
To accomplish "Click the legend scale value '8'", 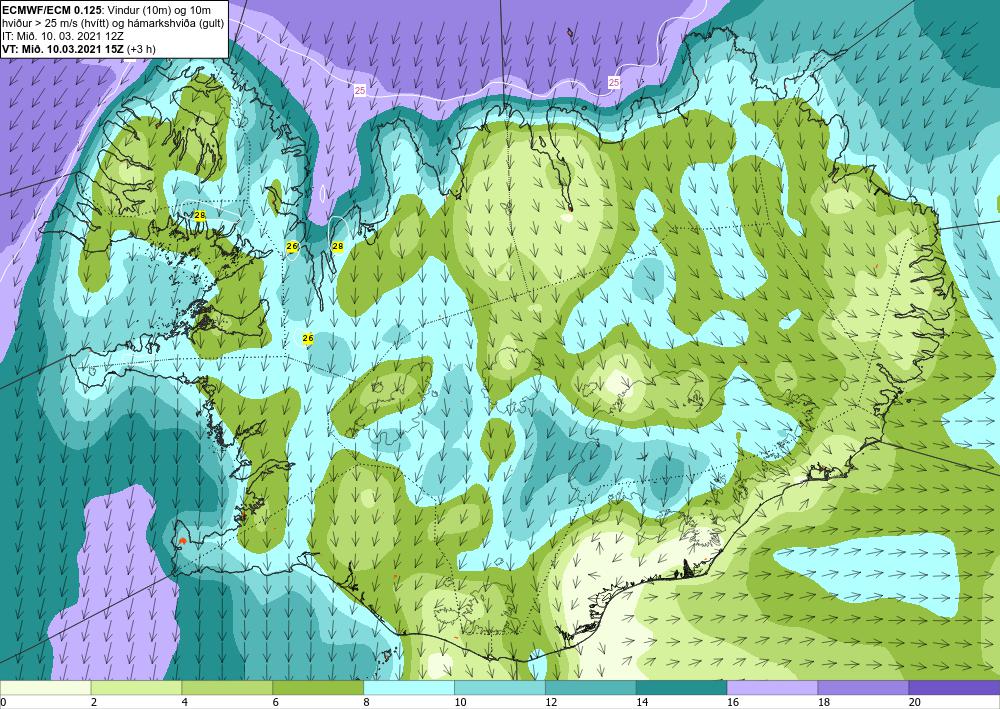I will coord(366,703).
